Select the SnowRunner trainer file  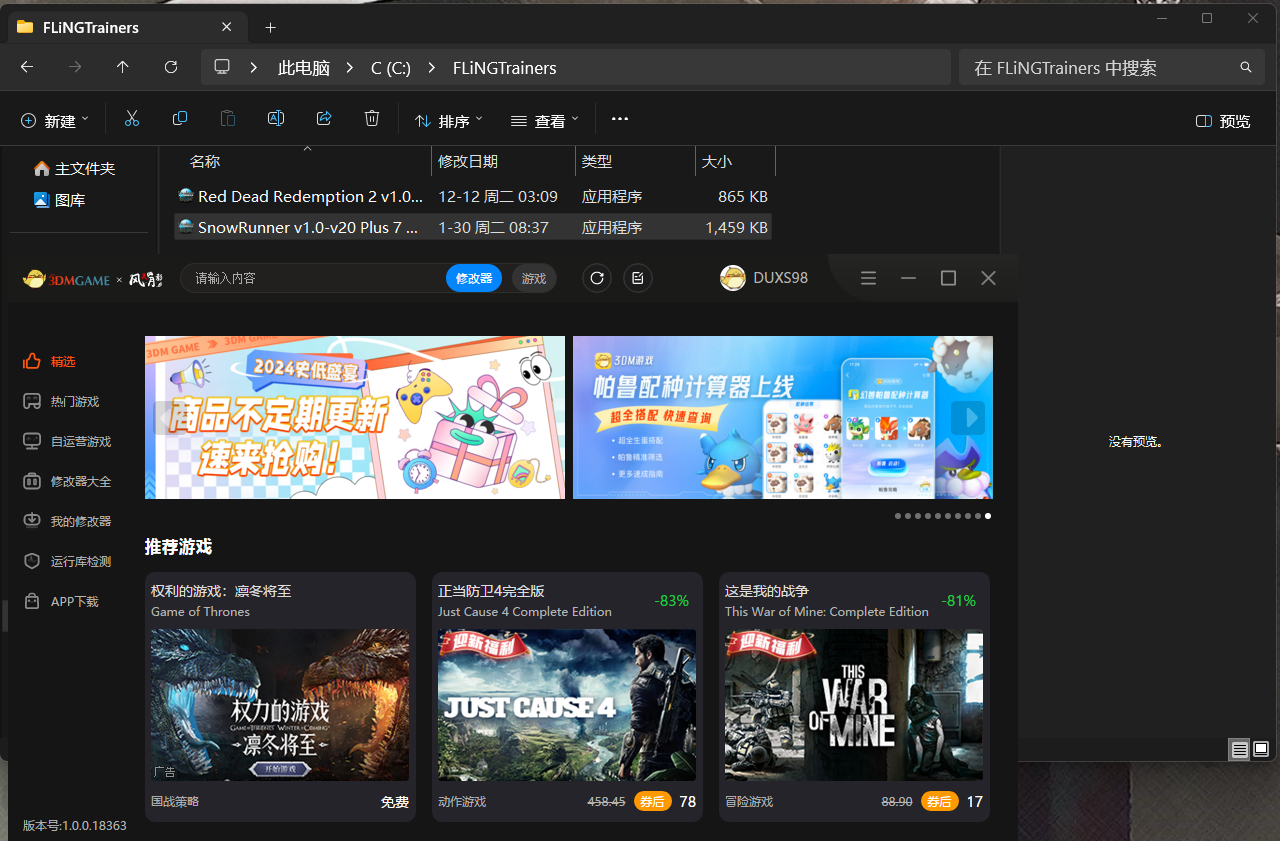pos(473,228)
